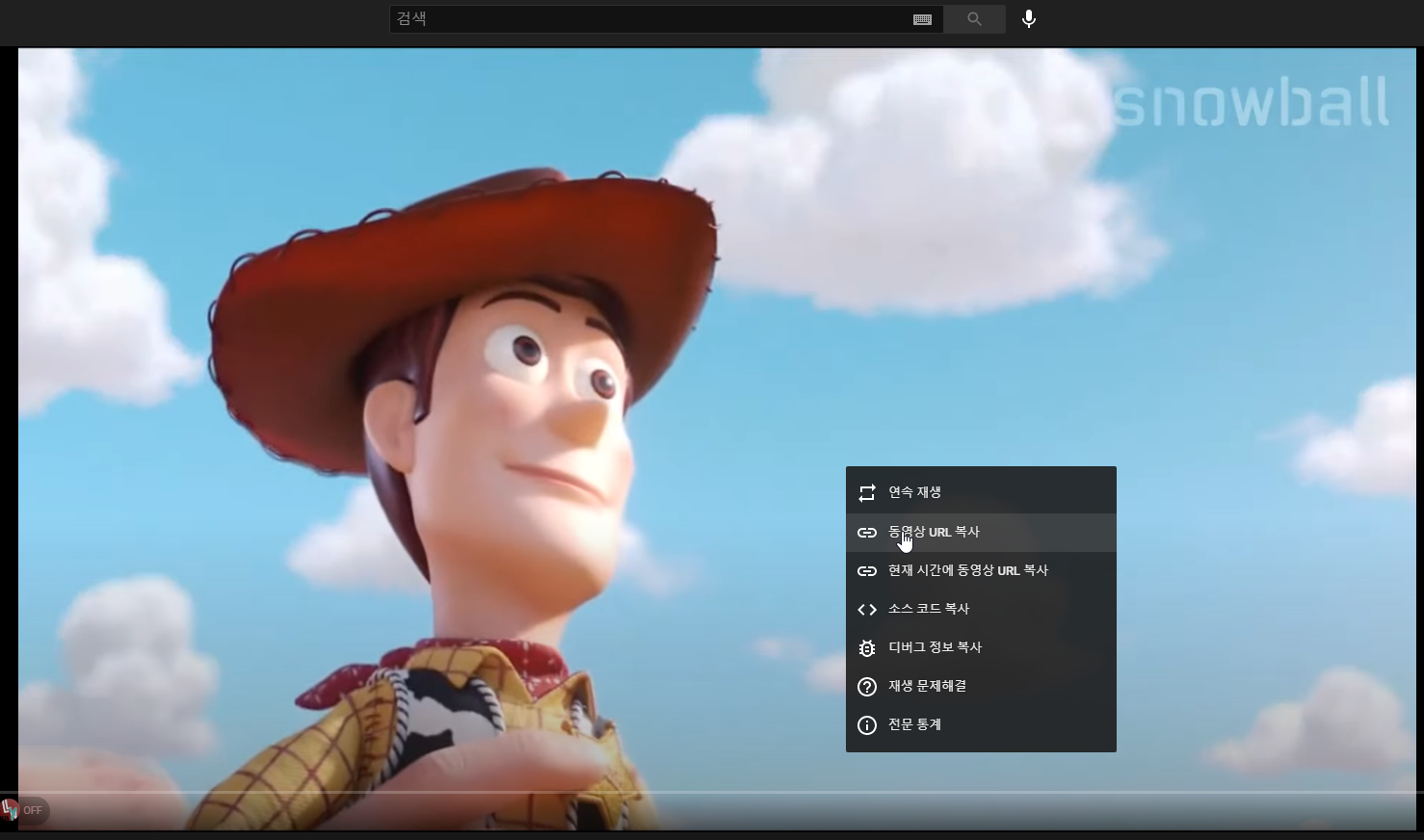The height and width of the screenshot is (840, 1424).
Task: Choose 소스 코드 복사 menu entry
Action: pyautogui.click(x=981, y=609)
